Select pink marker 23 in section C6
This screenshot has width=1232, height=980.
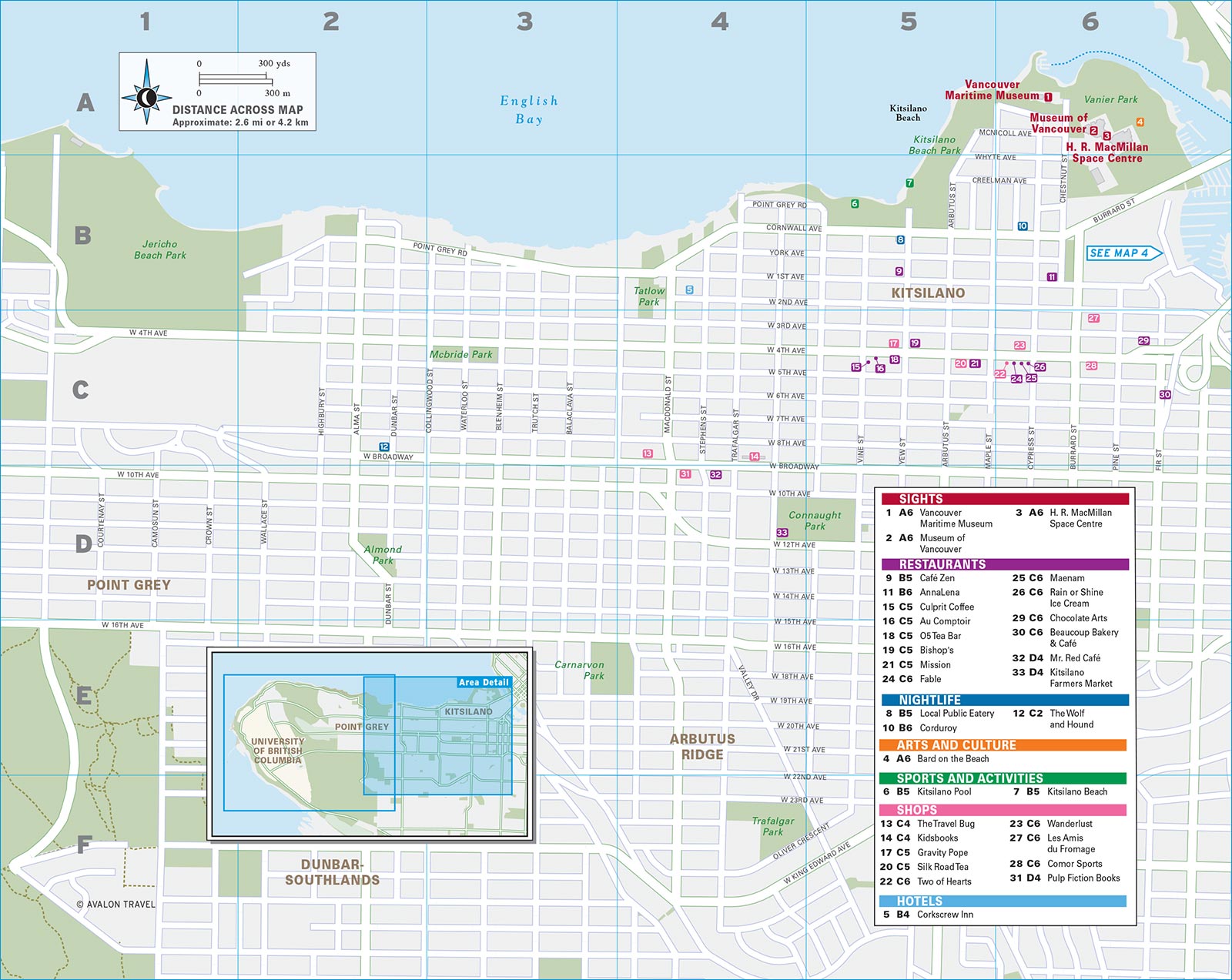click(1020, 346)
